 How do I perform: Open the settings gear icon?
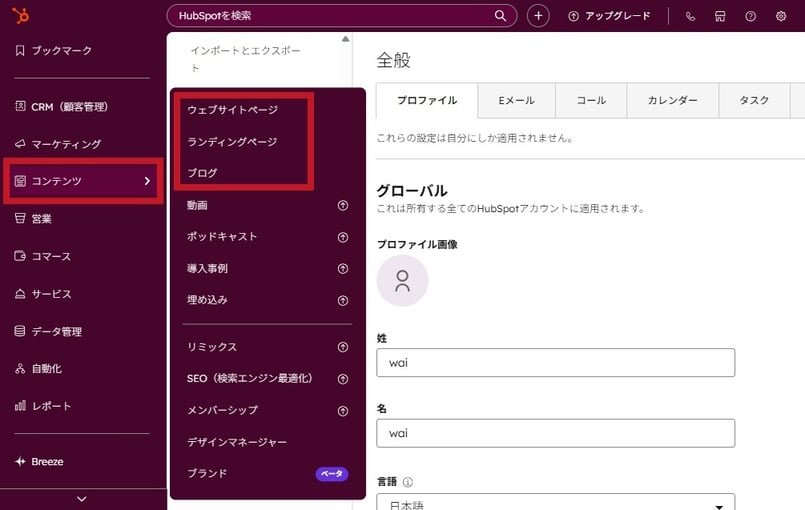pos(781,16)
